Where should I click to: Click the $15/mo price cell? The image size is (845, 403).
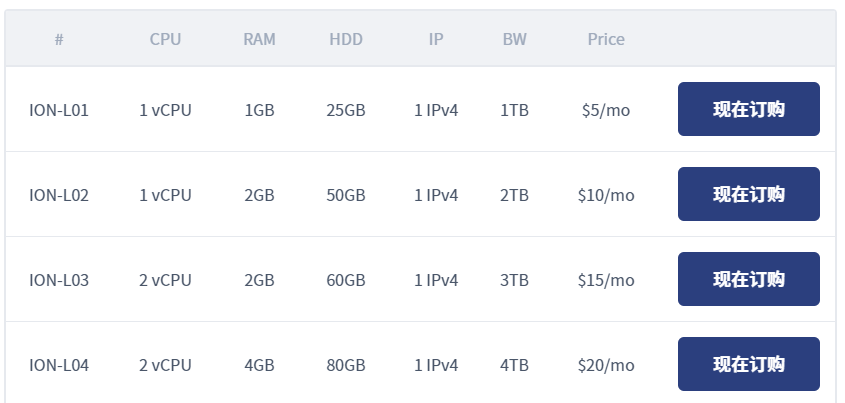point(606,280)
